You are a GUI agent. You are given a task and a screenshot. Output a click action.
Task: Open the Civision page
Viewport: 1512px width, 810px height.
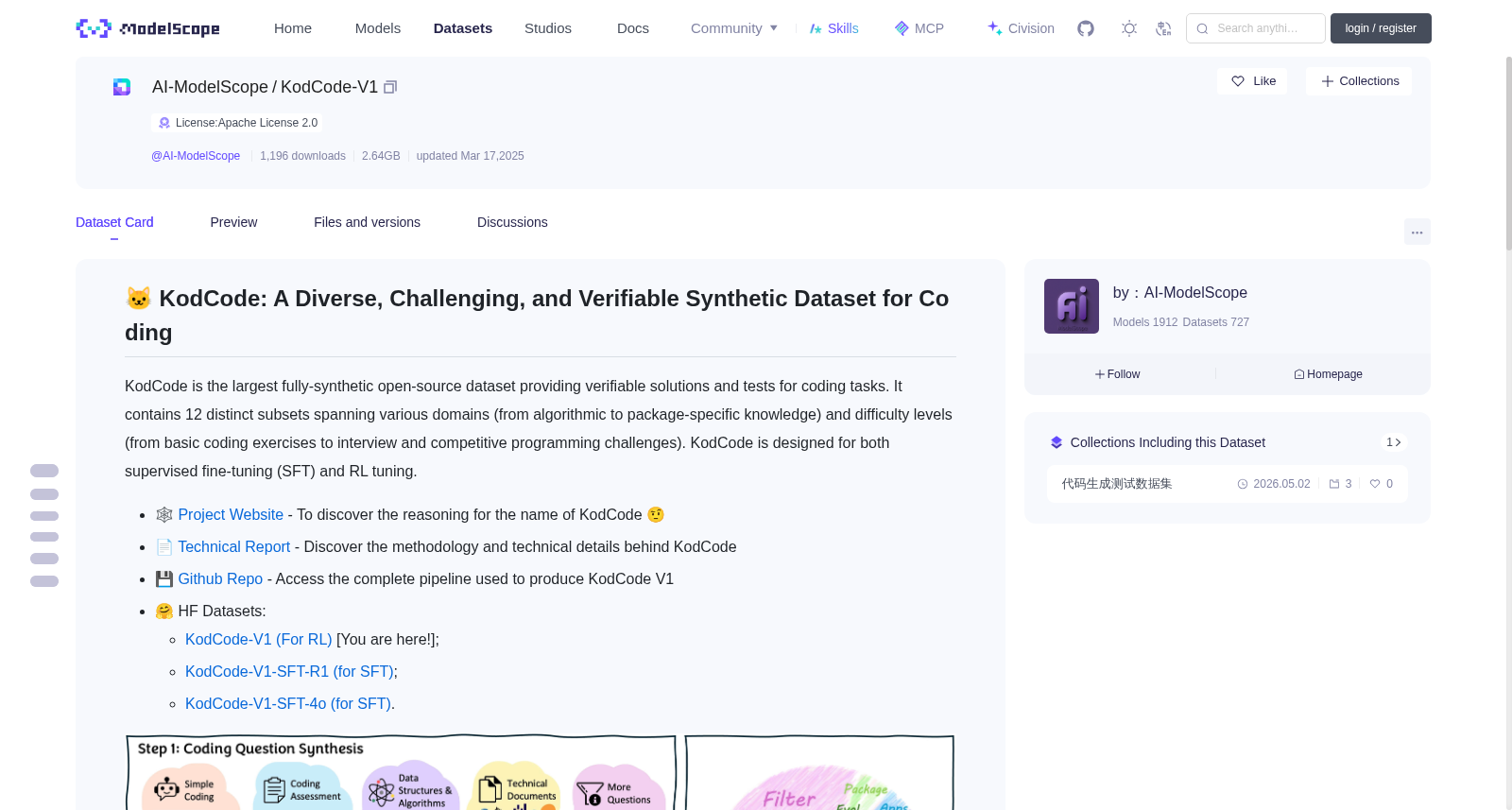(x=1021, y=28)
